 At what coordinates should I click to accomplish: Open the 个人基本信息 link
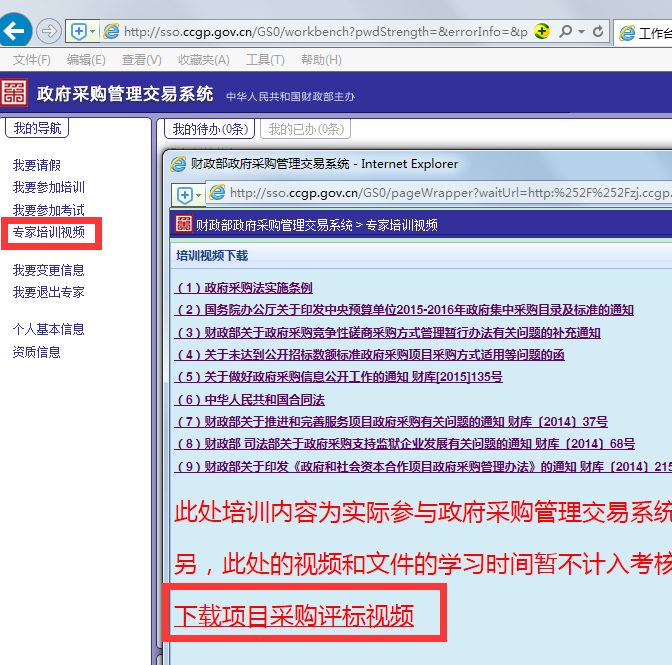pyautogui.click(x=49, y=330)
